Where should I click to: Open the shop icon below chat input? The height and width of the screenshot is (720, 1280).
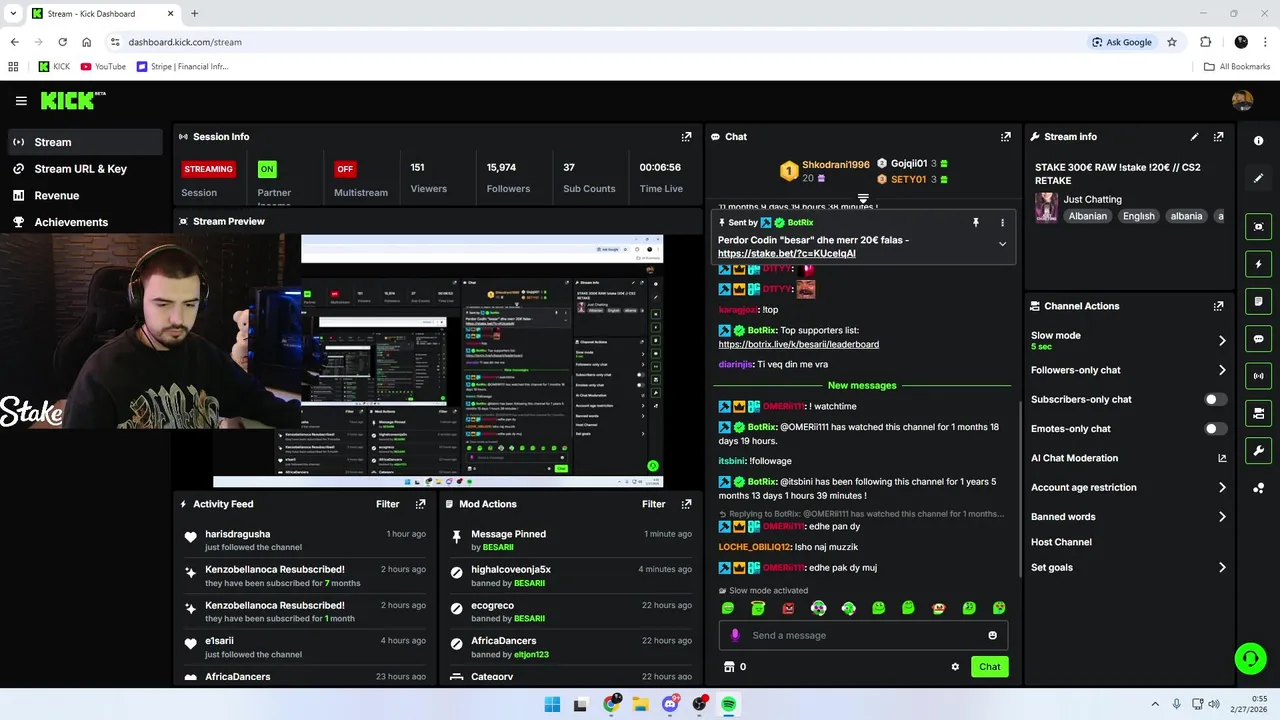pyautogui.click(x=729, y=667)
